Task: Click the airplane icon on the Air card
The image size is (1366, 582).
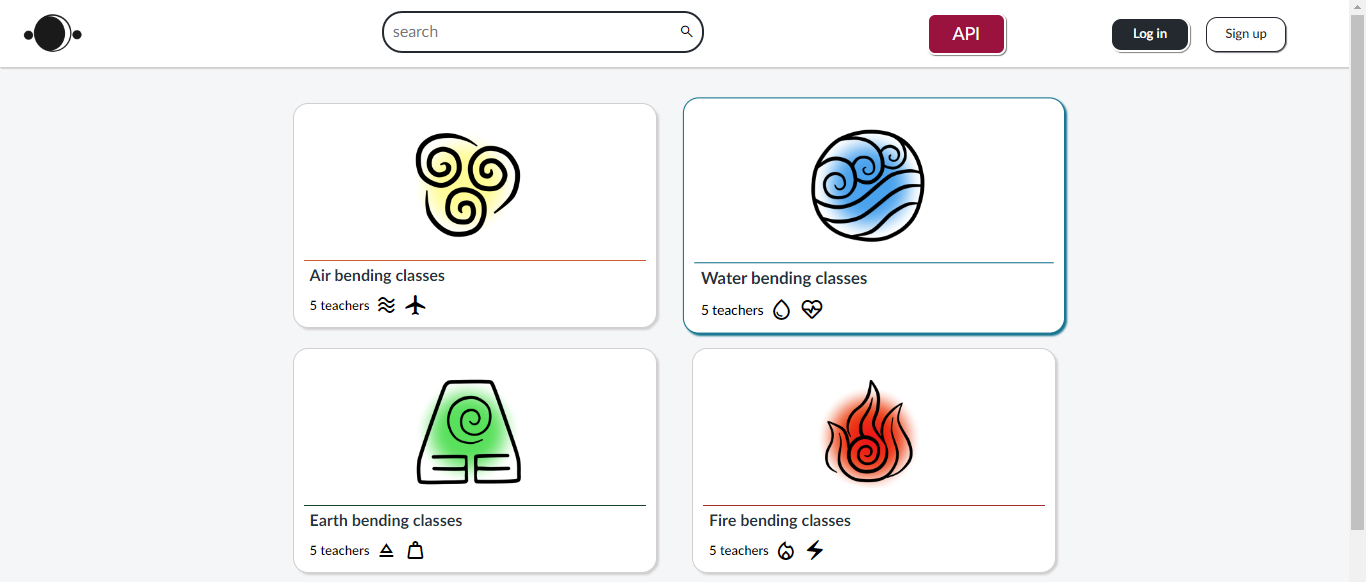Action: [416, 305]
